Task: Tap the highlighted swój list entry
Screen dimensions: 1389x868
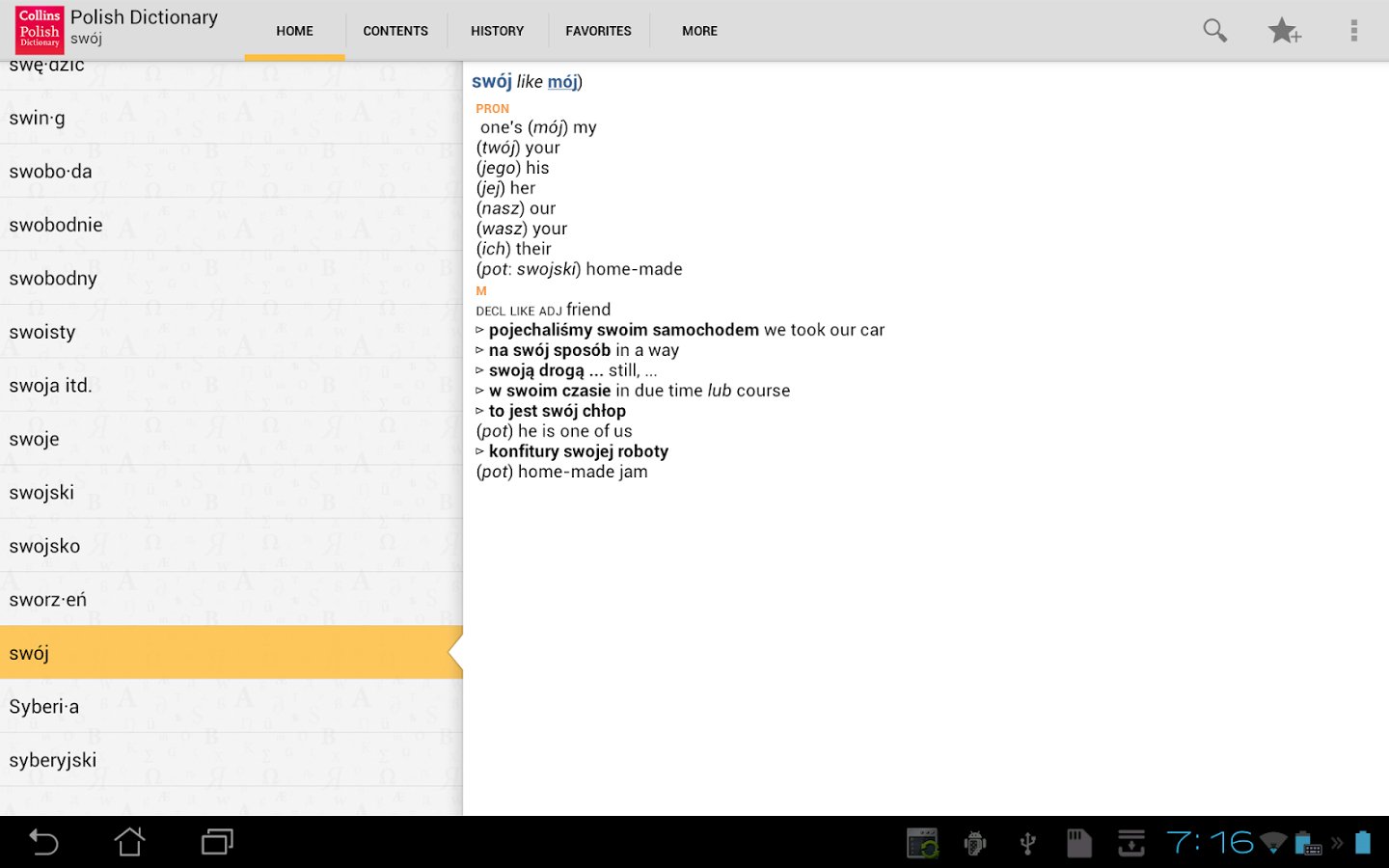Action: (231, 653)
